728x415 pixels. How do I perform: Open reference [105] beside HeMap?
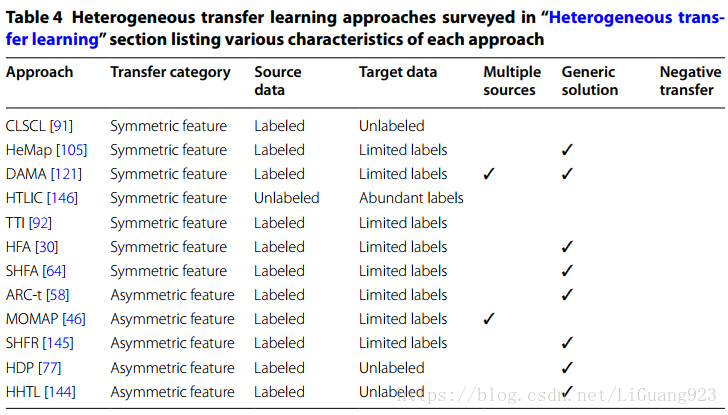pos(72,150)
